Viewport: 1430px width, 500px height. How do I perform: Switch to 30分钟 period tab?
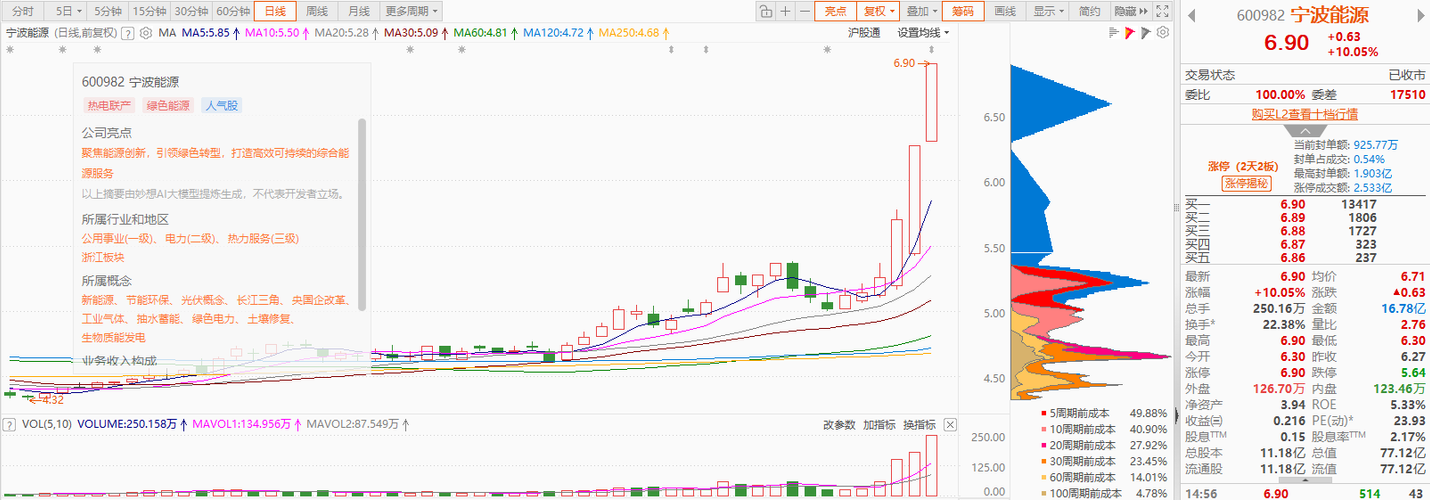(190, 12)
